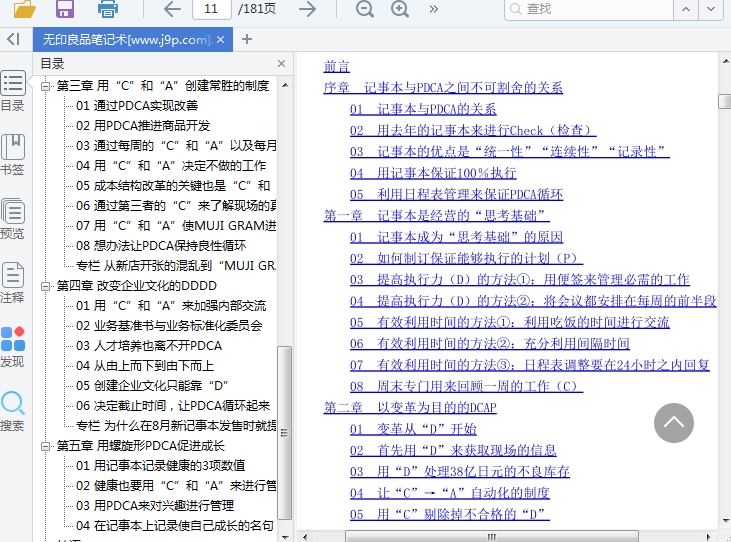Open link 第二章 以变革为目的的DCAP
The width and height of the screenshot is (731, 542).
[x=410, y=408]
